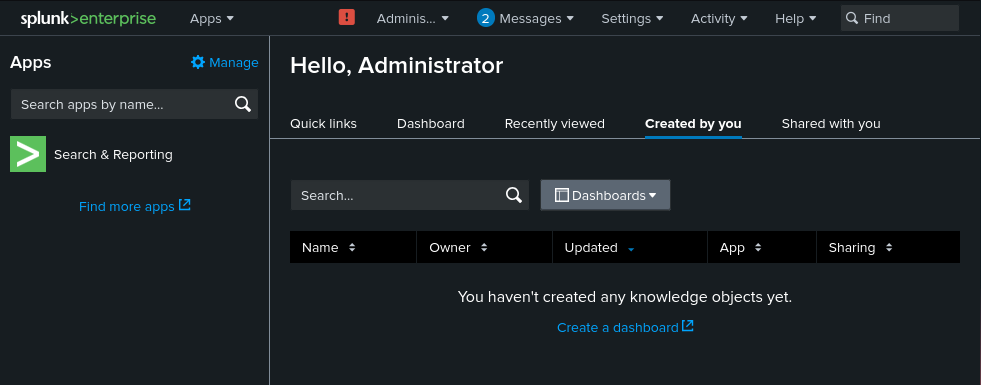Open the Messages dropdown
This screenshot has height=385, width=981.
coord(536,19)
